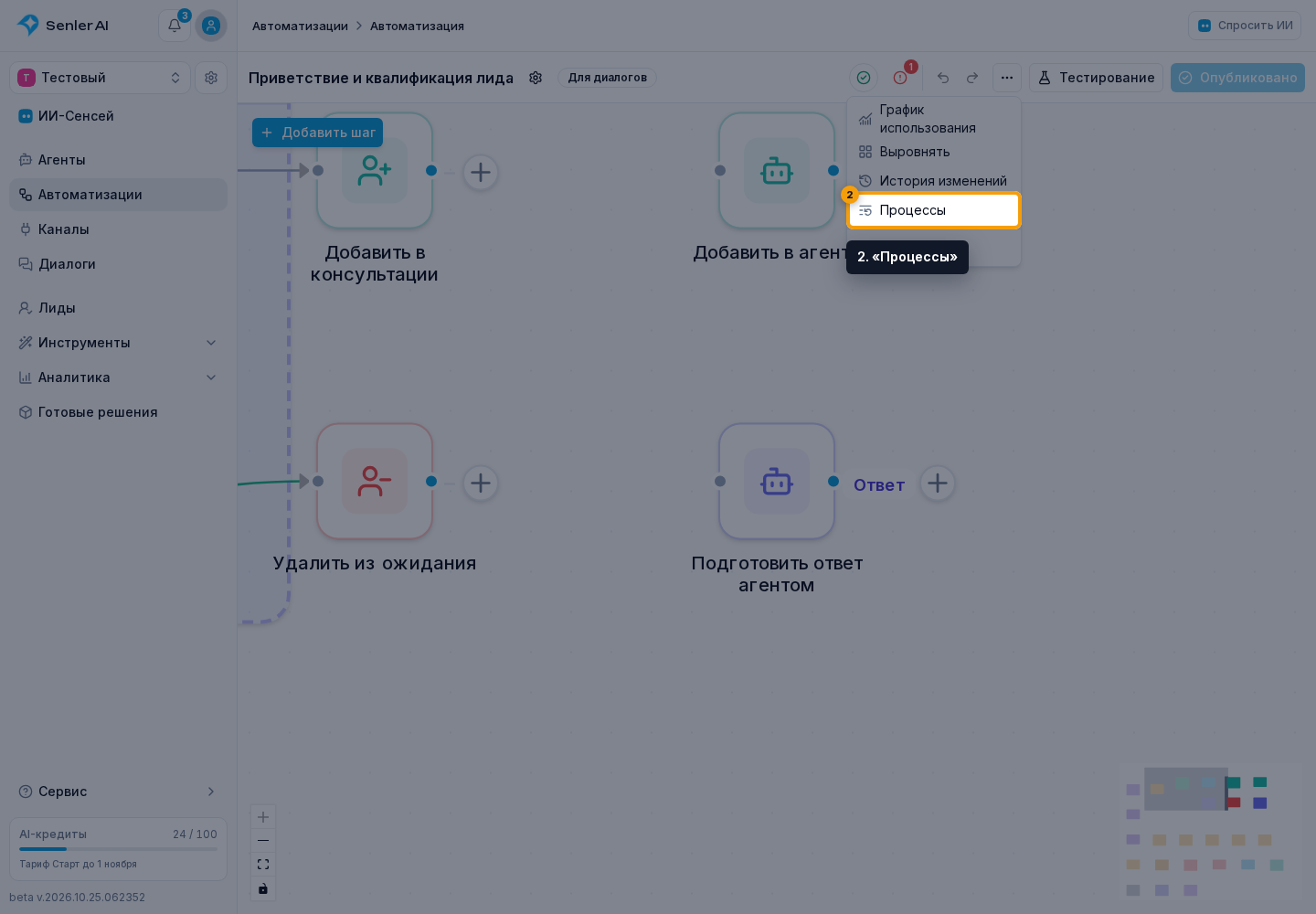Open the notifications bell
The width and height of the screenshot is (1316, 914).
(175, 26)
